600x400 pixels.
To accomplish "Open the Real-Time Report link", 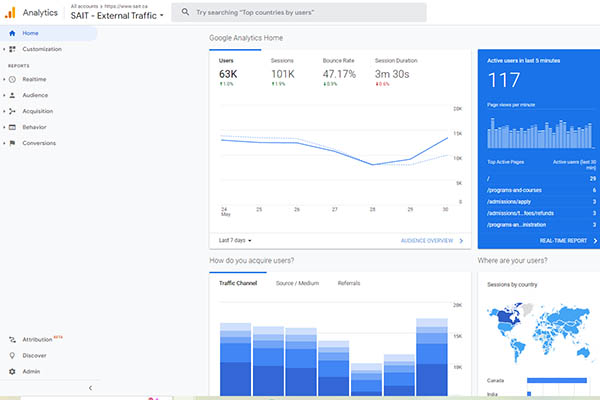I will (x=563, y=241).
